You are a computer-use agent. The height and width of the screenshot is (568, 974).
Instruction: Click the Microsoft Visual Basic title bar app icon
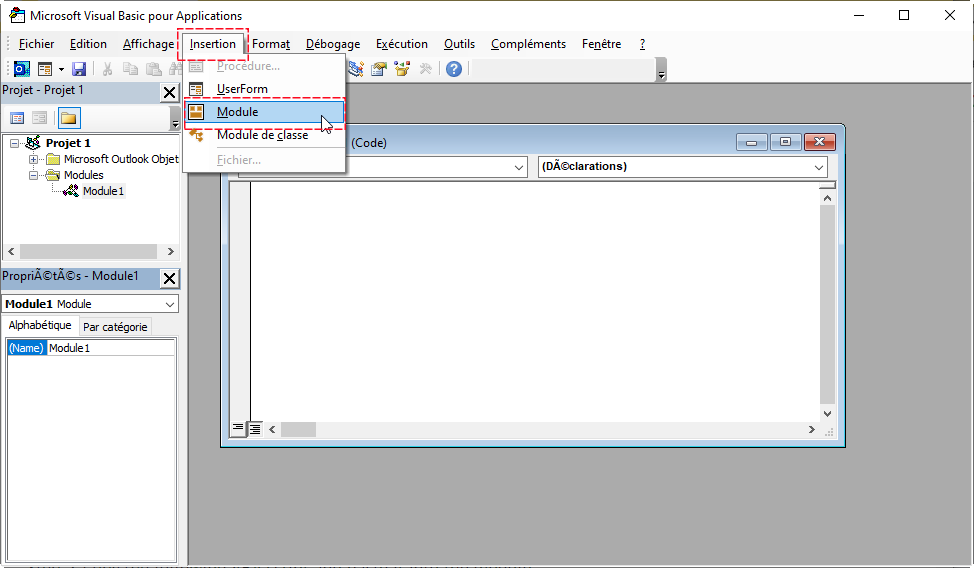pos(17,15)
